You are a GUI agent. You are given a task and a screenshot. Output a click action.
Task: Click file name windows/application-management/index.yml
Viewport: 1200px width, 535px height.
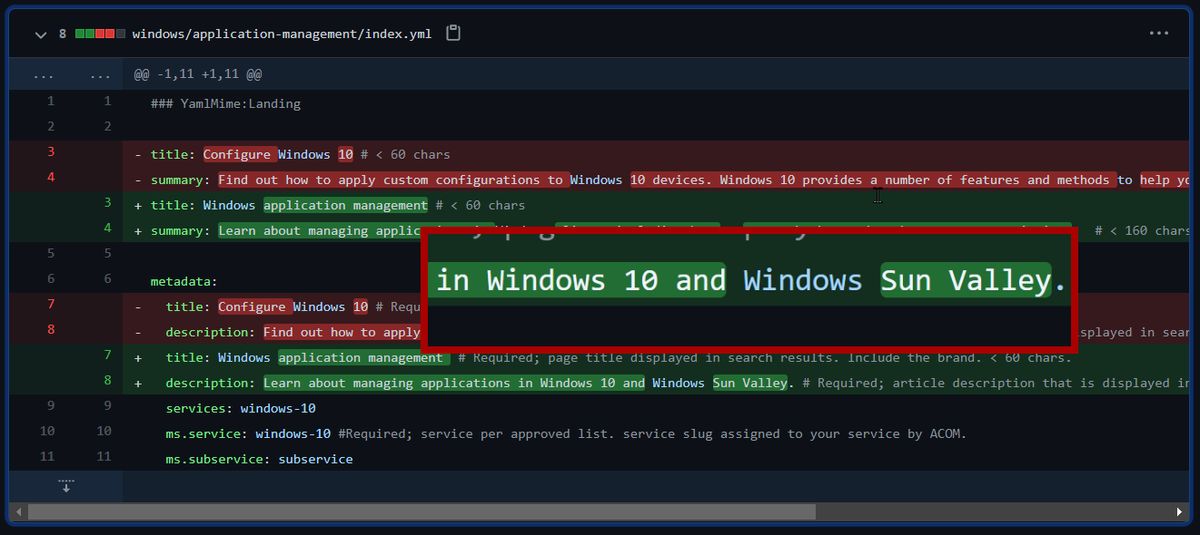pyautogui.click(x=282, y=33)
